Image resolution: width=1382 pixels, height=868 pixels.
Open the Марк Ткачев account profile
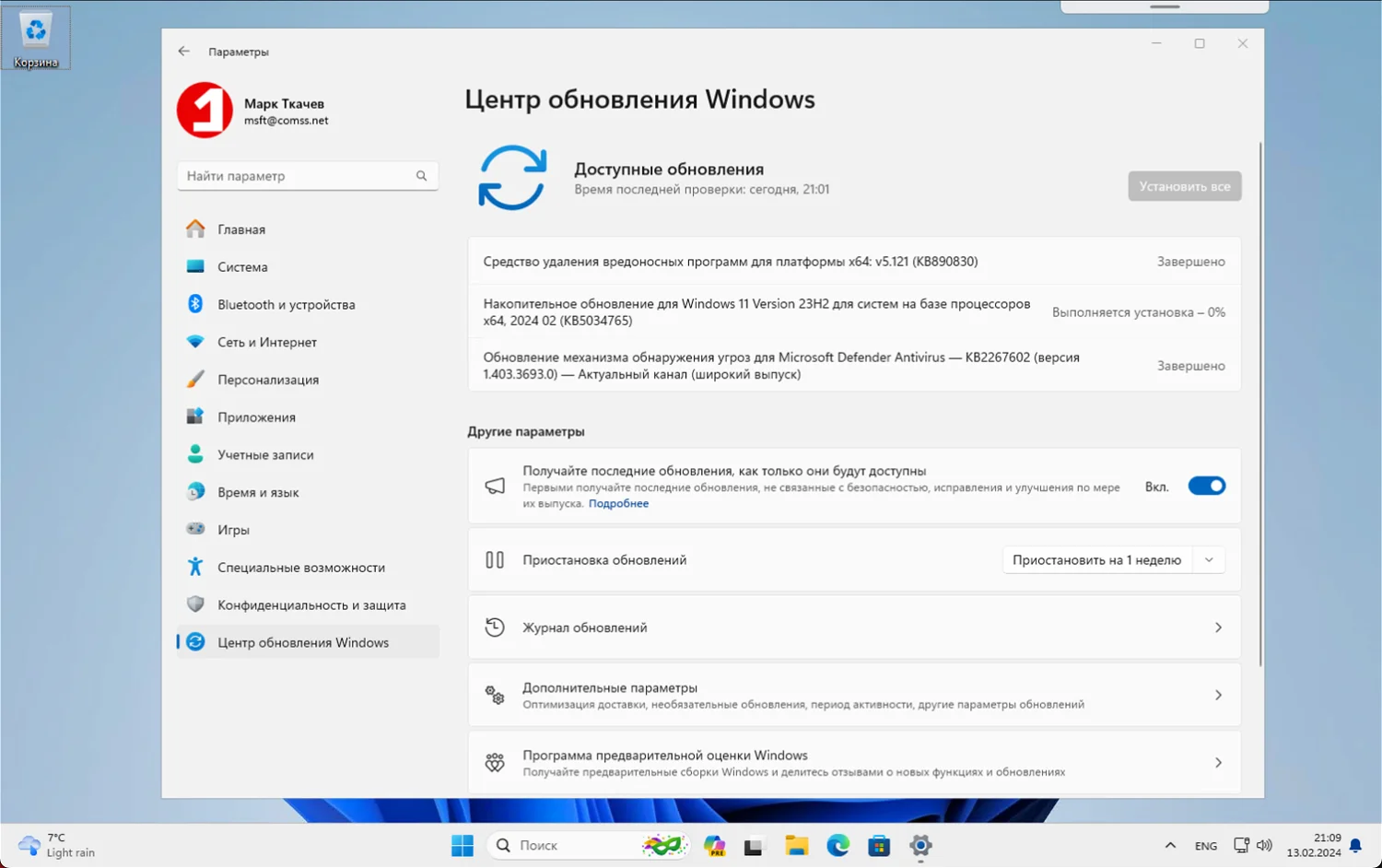pyautogui.click(x=254, y=111)
